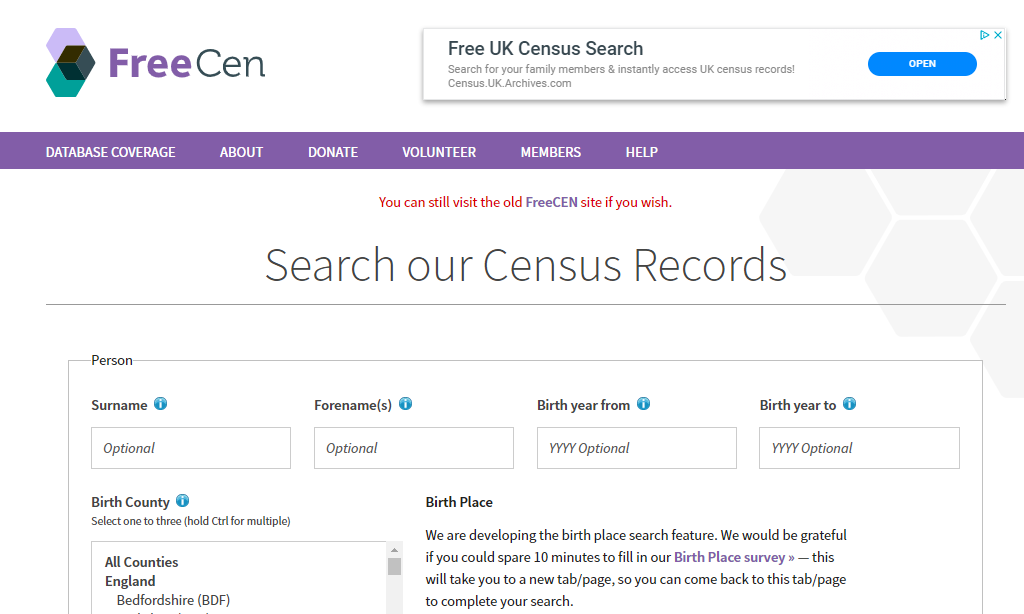Screen dimensions: 1024x614
Task: Click the county list scrollbar up arrow
Action: click(x=394, y=550)
